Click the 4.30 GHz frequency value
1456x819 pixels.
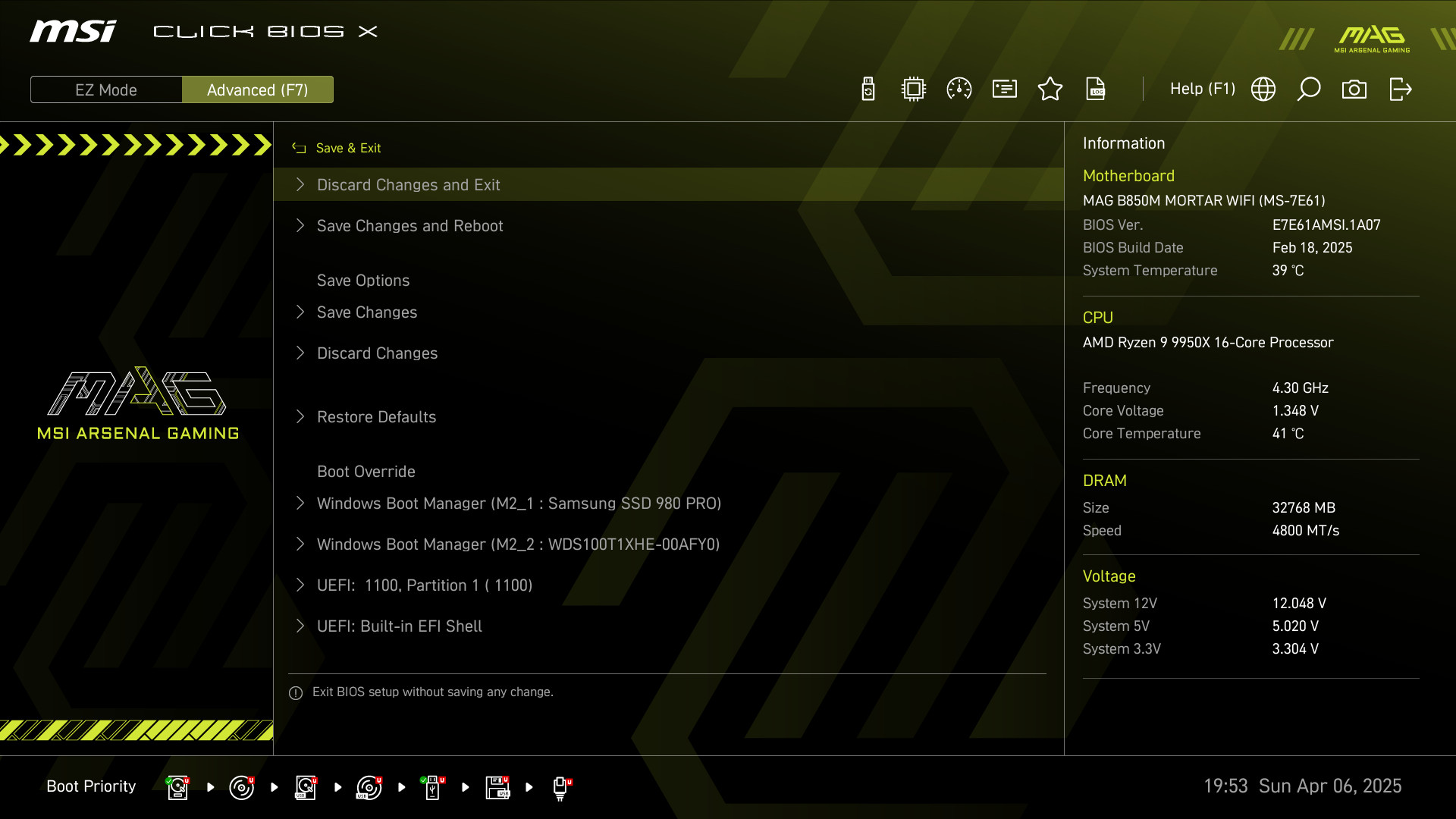[x=1301, y=388]
